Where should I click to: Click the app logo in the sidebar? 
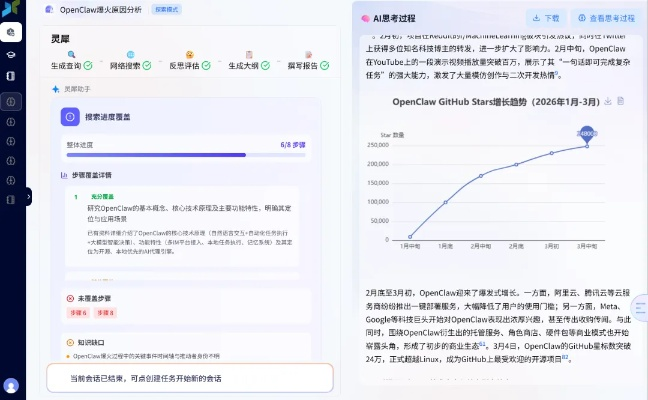click(x=10, y=7)
